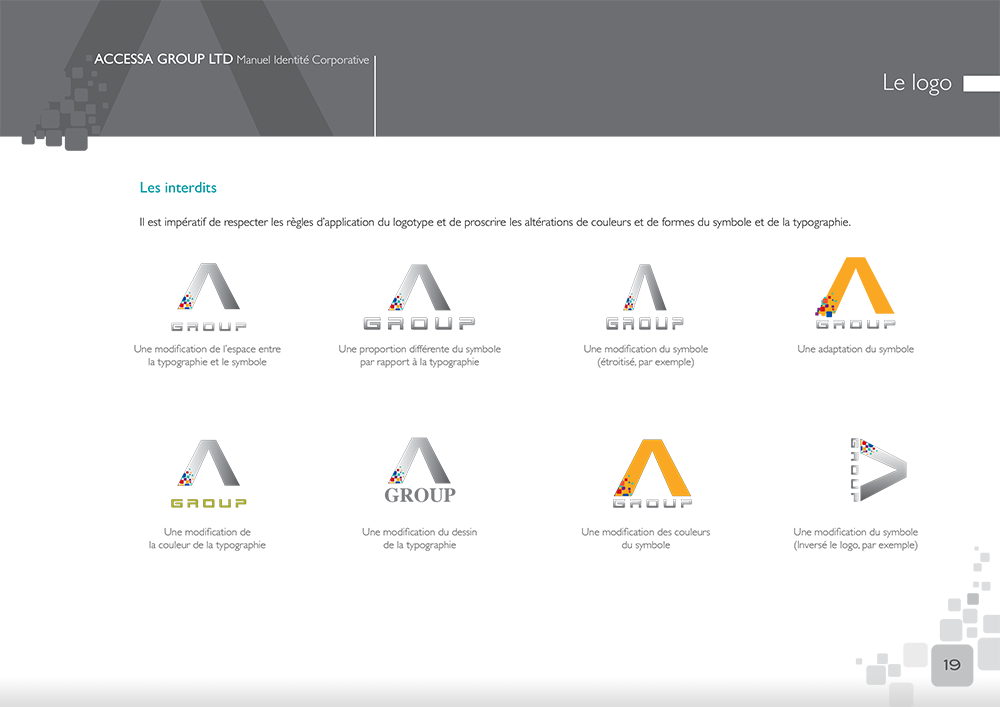Viewport: 1000px width, 707px height.
Task: Click the logo with oversized GROUP lettering
Action: pos(419,298)
